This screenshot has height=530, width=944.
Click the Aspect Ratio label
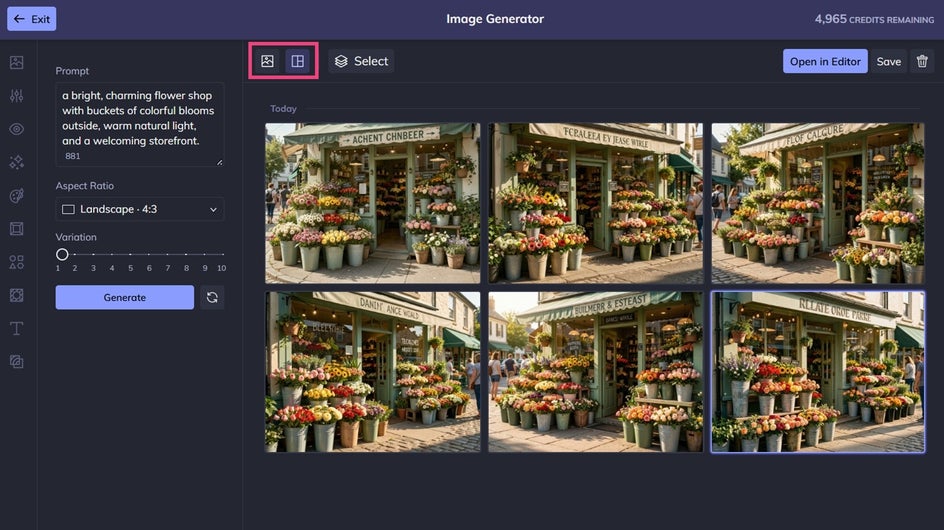pos(84,186)
